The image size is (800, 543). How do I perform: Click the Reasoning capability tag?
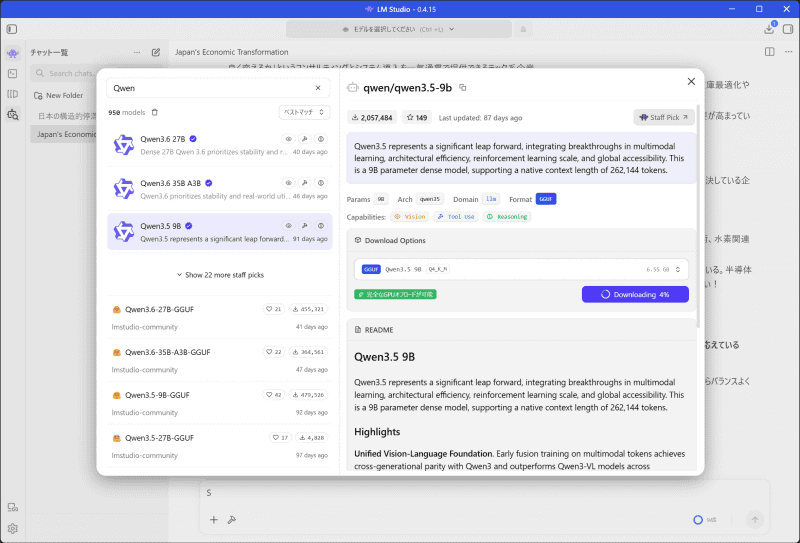click(507, 217)
